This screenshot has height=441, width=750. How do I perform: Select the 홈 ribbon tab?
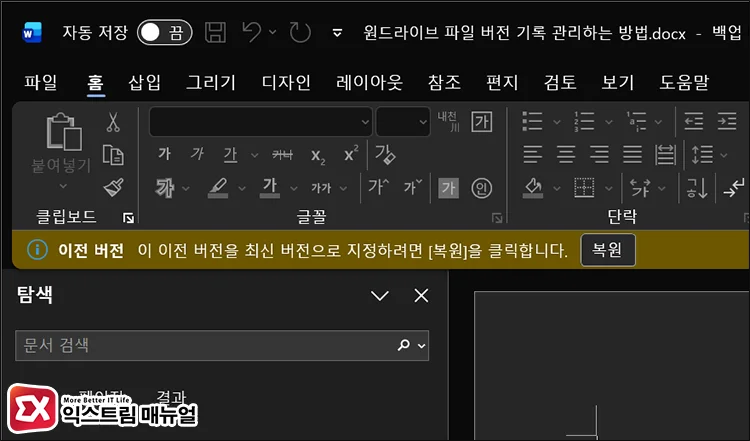pyautogui.click(x=96, y=82)
